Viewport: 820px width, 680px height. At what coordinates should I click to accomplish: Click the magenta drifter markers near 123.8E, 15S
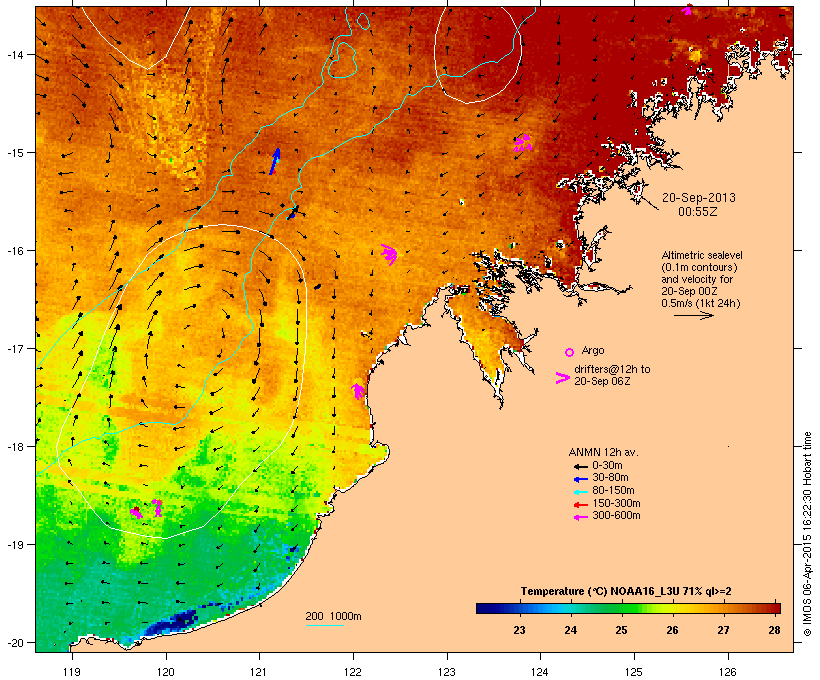[x=522, y=143]
